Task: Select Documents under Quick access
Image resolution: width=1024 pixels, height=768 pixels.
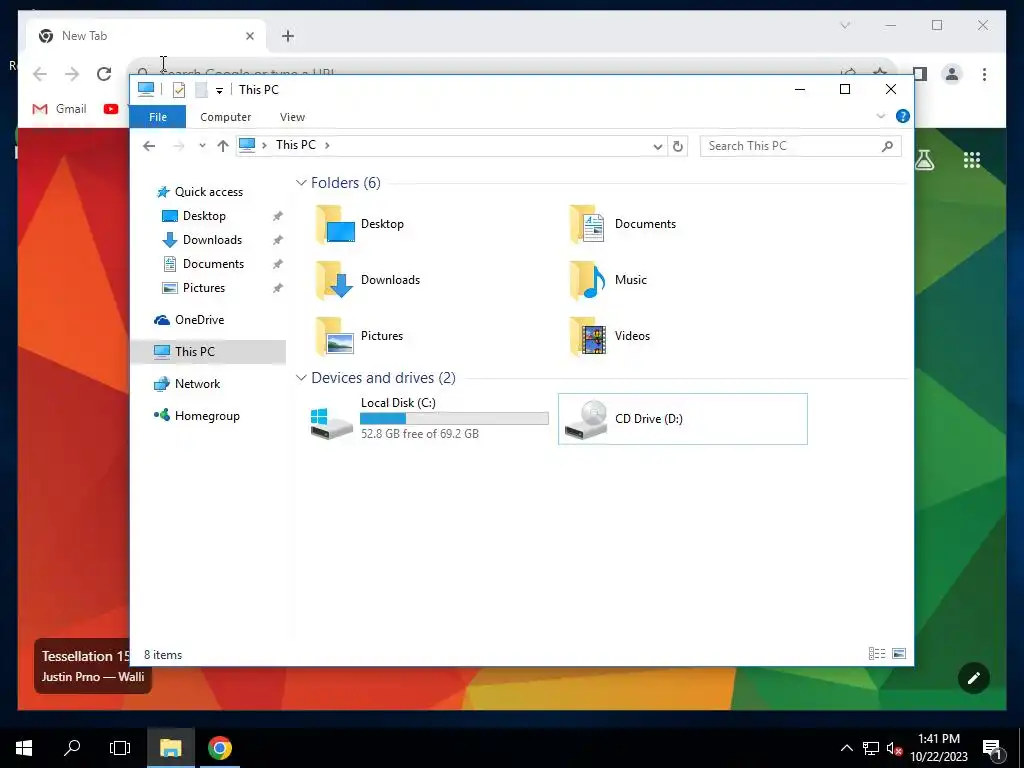Action: (213, 264)
